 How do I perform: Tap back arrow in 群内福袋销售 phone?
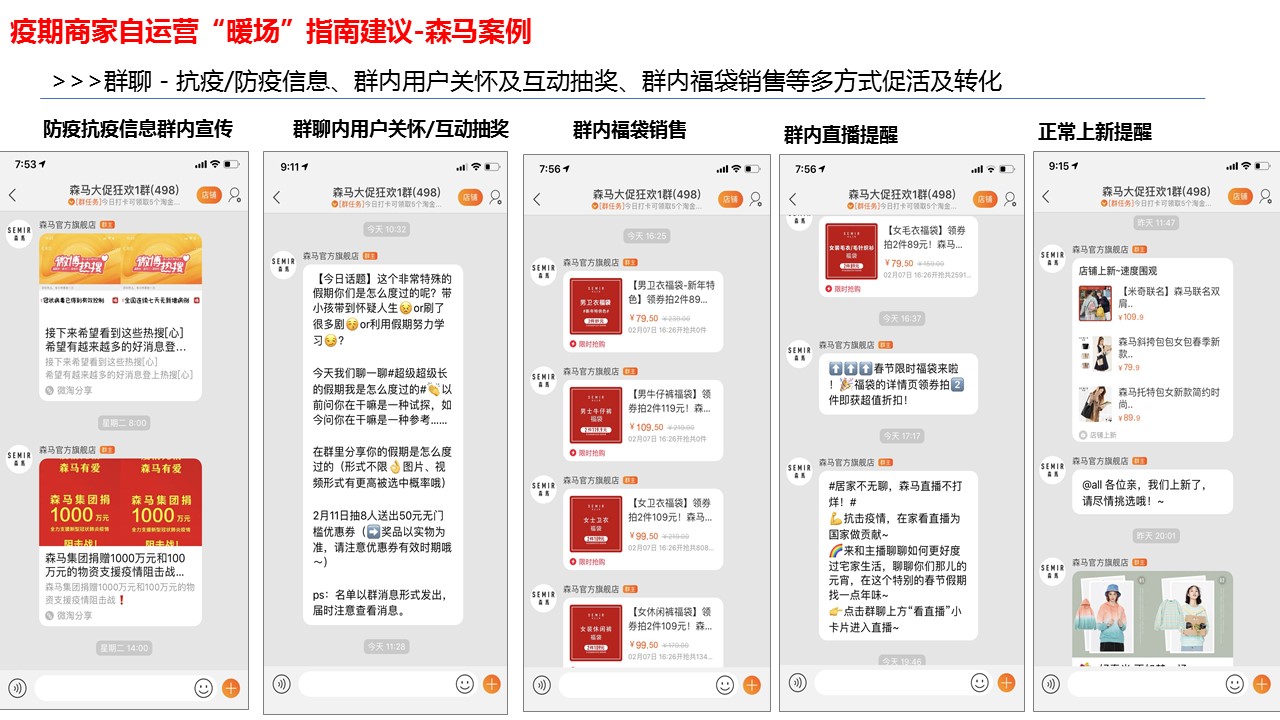537,199
